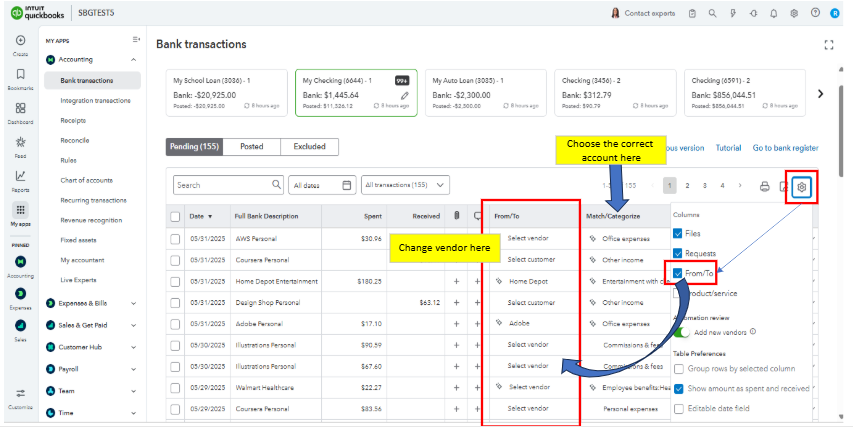Collapse the My Apps side menu

point(136,40)
